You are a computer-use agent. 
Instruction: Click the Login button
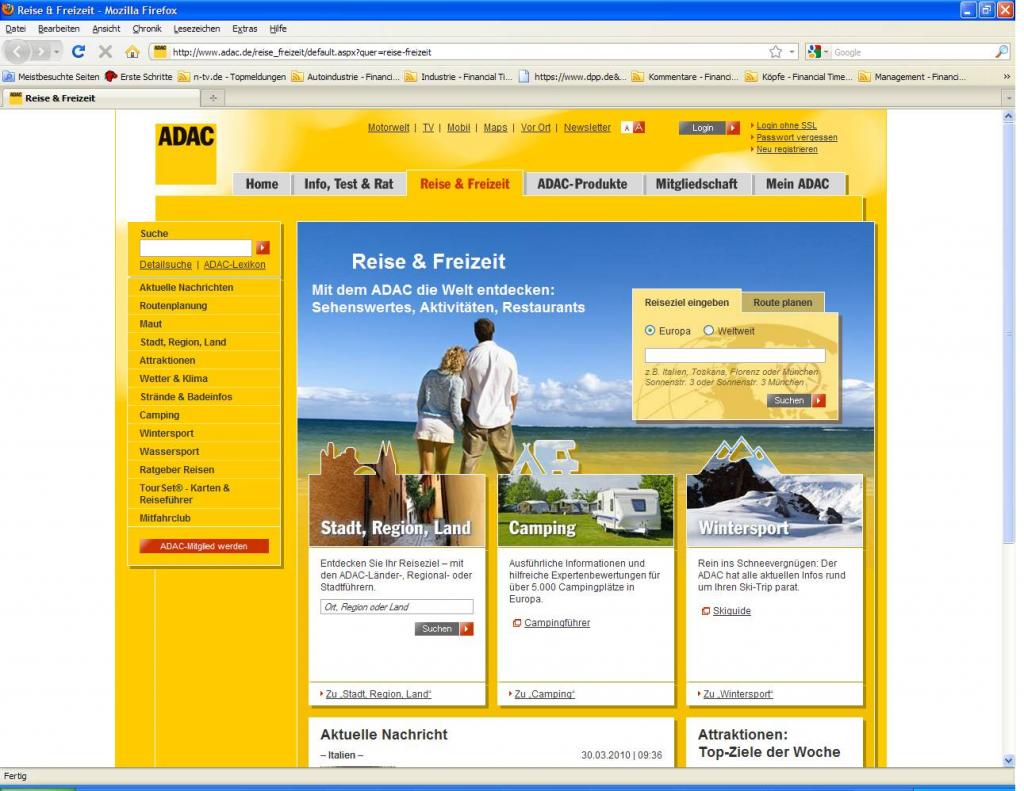[709, 128]
